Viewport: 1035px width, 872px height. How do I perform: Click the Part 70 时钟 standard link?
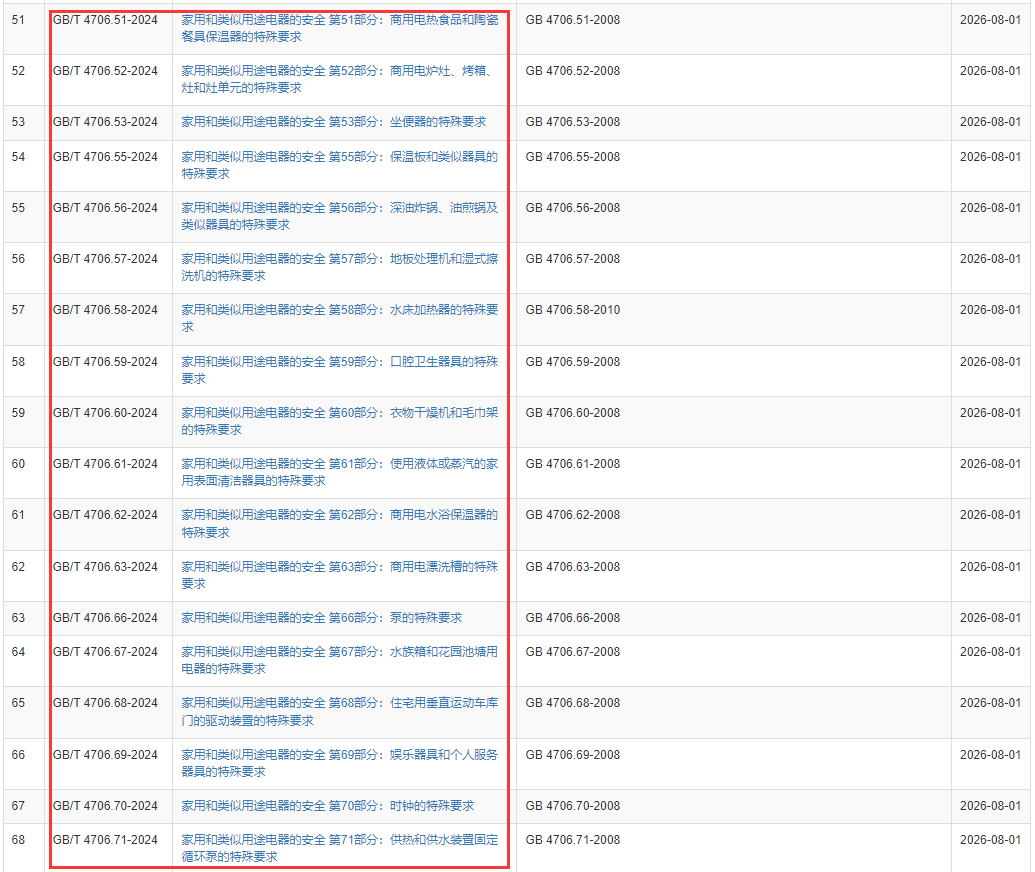click(327, 806)
